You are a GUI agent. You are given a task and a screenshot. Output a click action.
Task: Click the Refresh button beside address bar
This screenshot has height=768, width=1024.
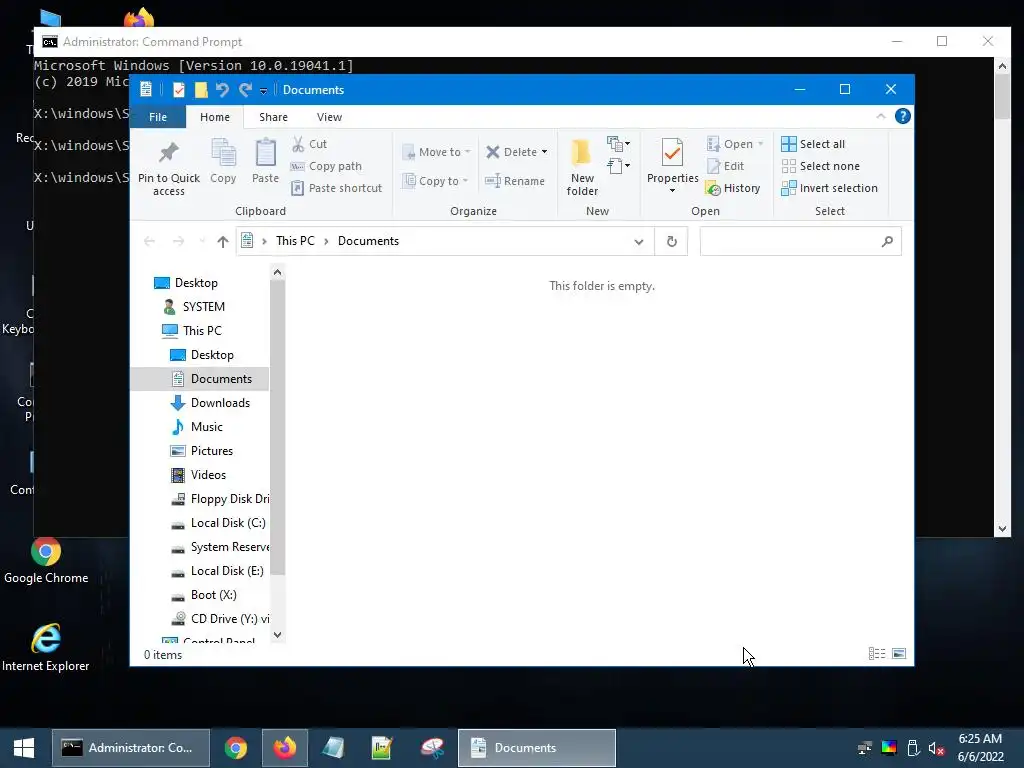click(671, 242)
